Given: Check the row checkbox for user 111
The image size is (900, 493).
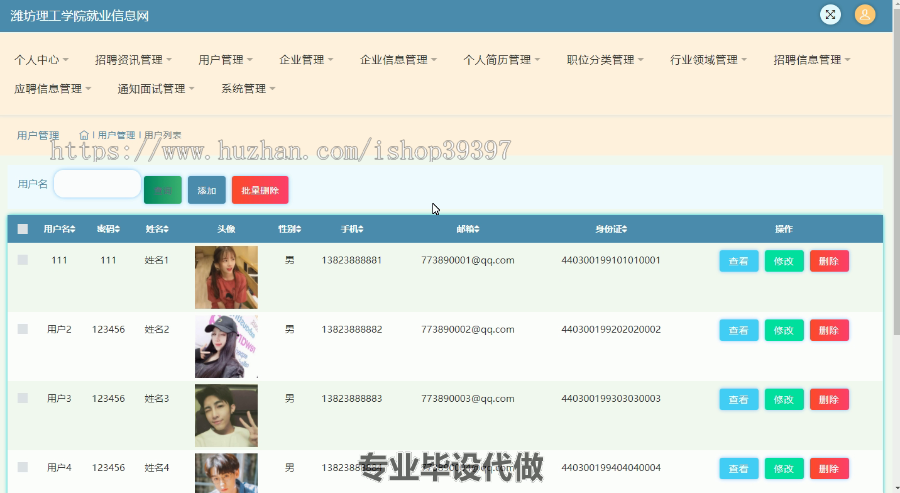Looking at the screenshot, I should 22,260.
